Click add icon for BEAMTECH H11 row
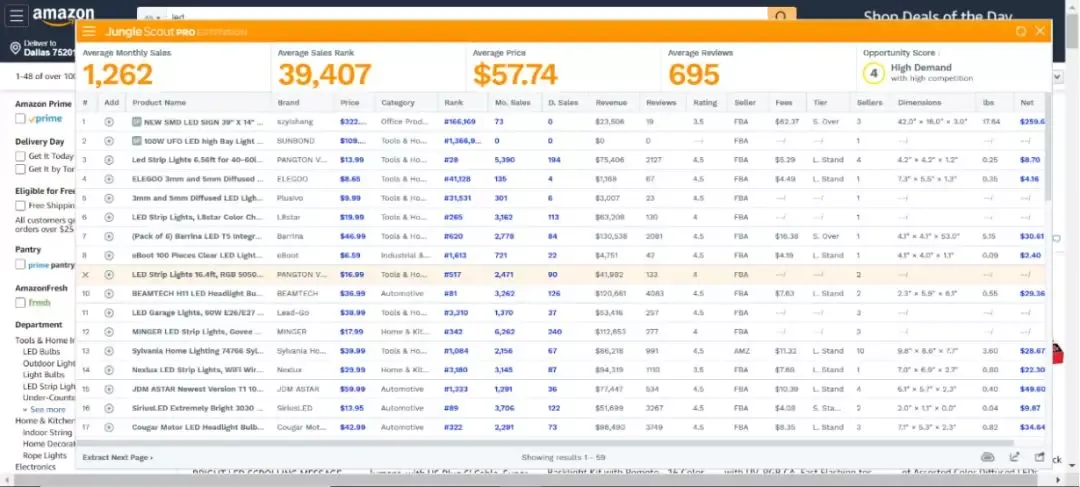This screenshot has width=1080, height=487. click(109, 293)
